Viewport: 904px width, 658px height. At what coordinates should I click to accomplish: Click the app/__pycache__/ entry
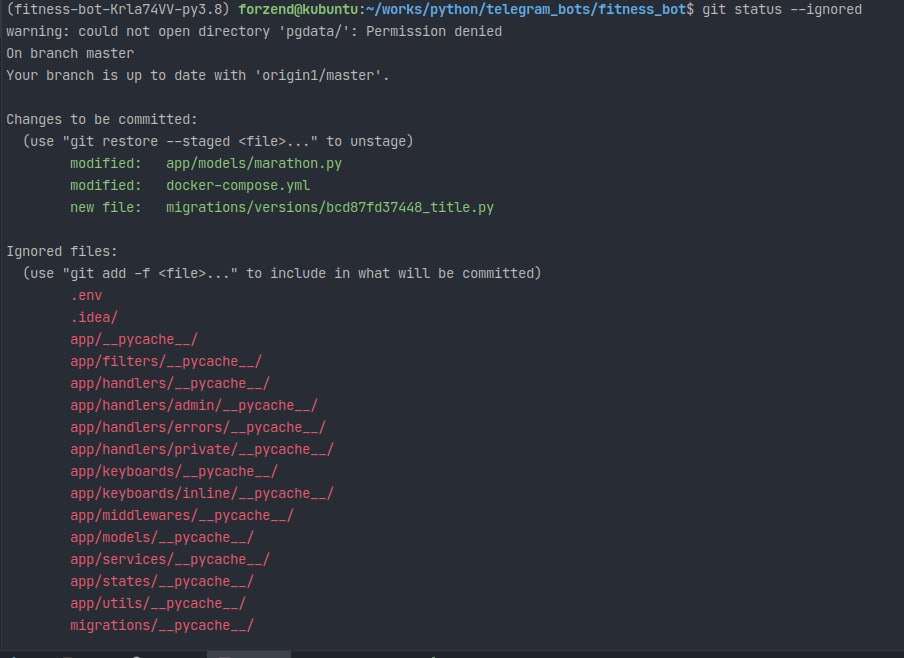point(134,340)
